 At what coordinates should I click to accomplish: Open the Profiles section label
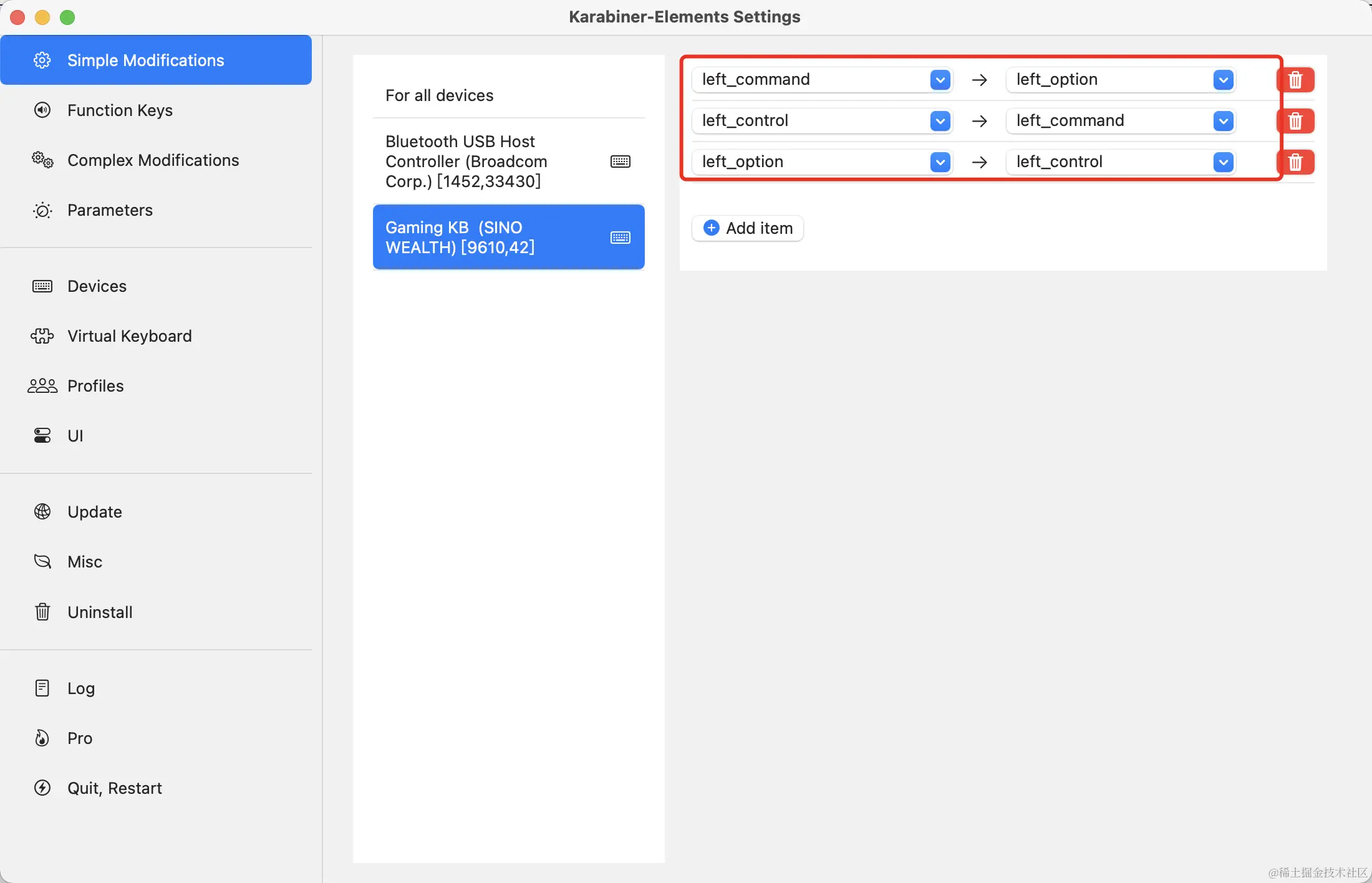click(95, 386)
